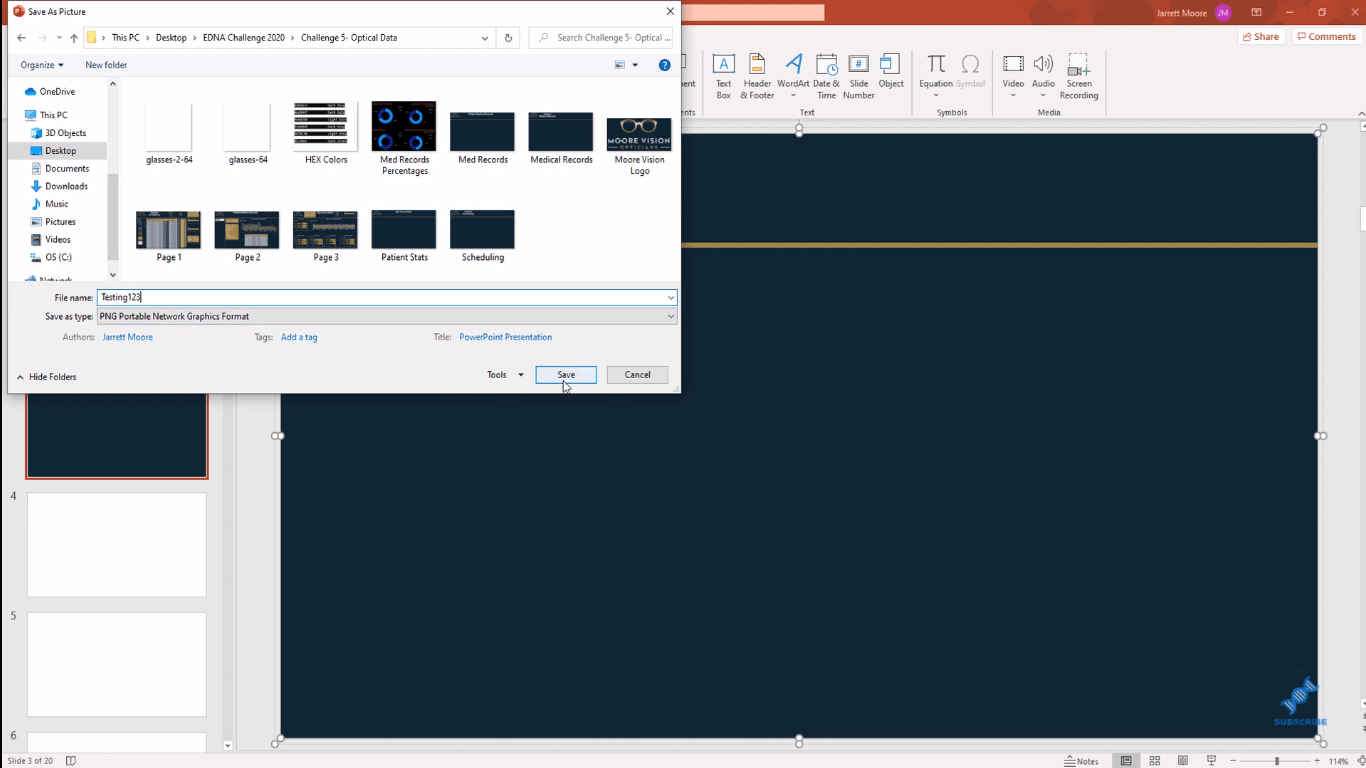Collapse with Hide Folders
The height and width of the screenshot is (768, 1366).
tap(47, 377)
